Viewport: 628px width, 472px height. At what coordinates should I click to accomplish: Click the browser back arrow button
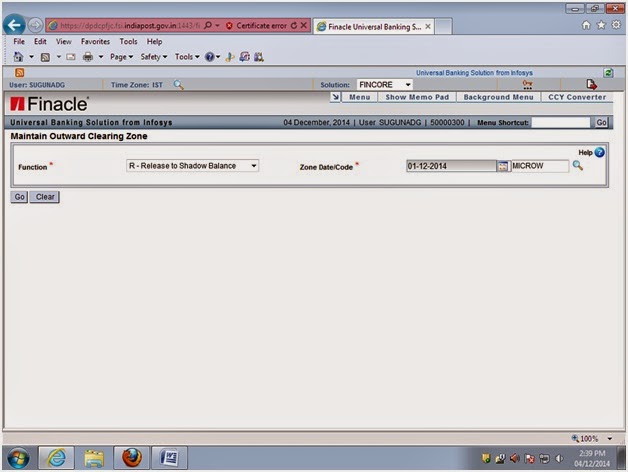tap(14, 26)
